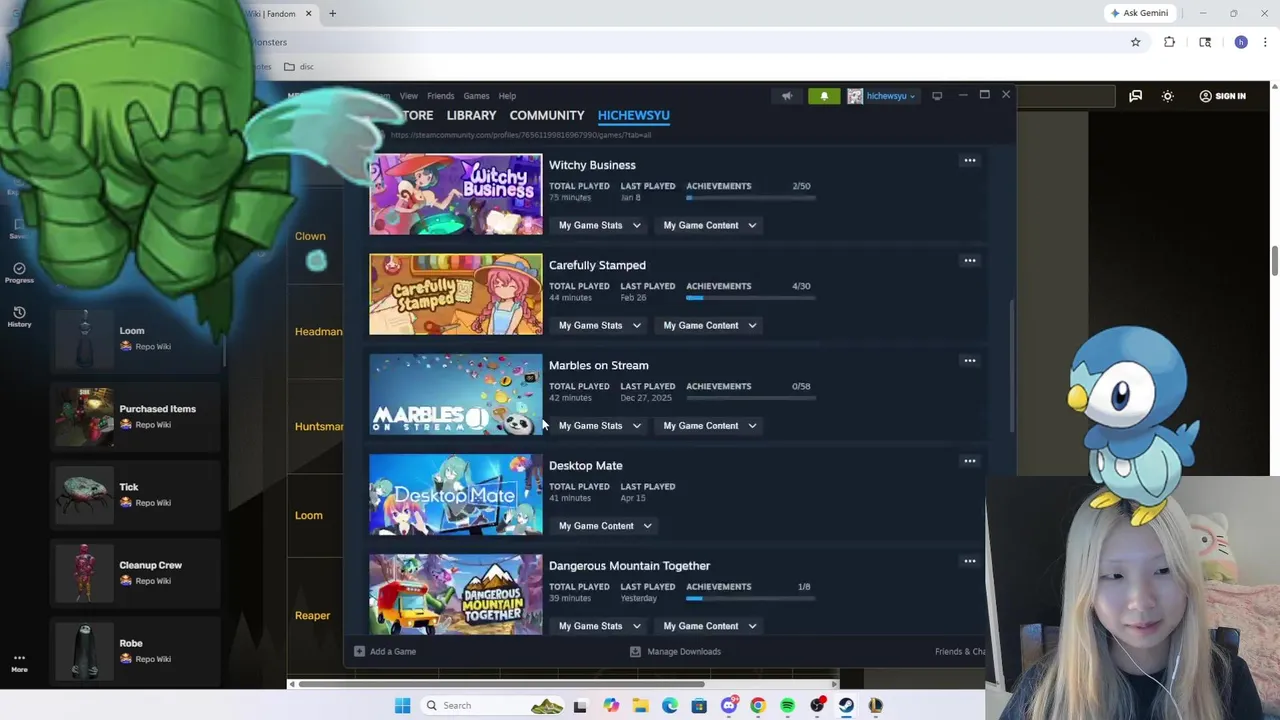Viewport: 1280px width, 720px height.
Task: Click Ask Gemini button
Action: pyautogui.click(x=1138, y=13)
